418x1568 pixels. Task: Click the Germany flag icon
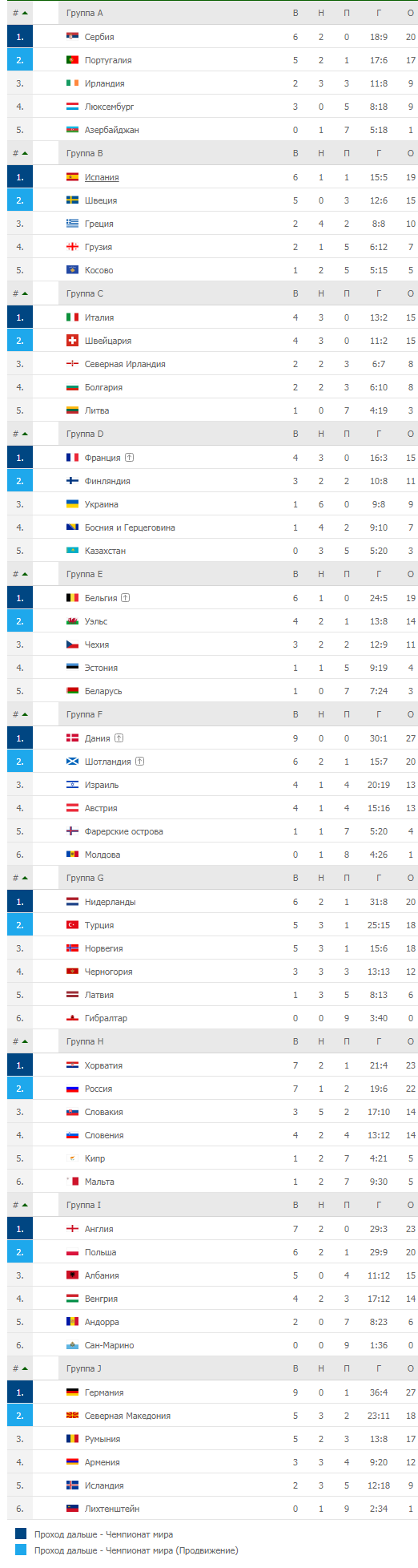point(72,1392)
